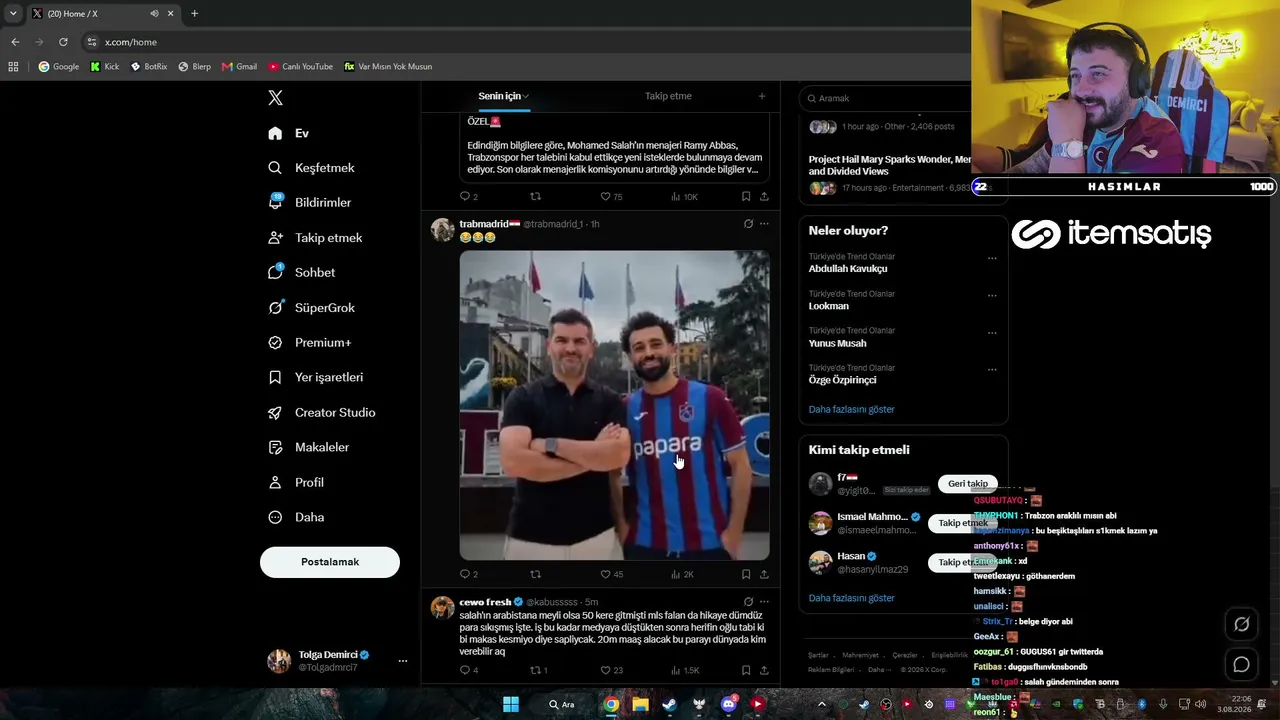Open Yer işaretleri bookmark icon
The image size is (1280, 720).
click(x=275, y=377)
